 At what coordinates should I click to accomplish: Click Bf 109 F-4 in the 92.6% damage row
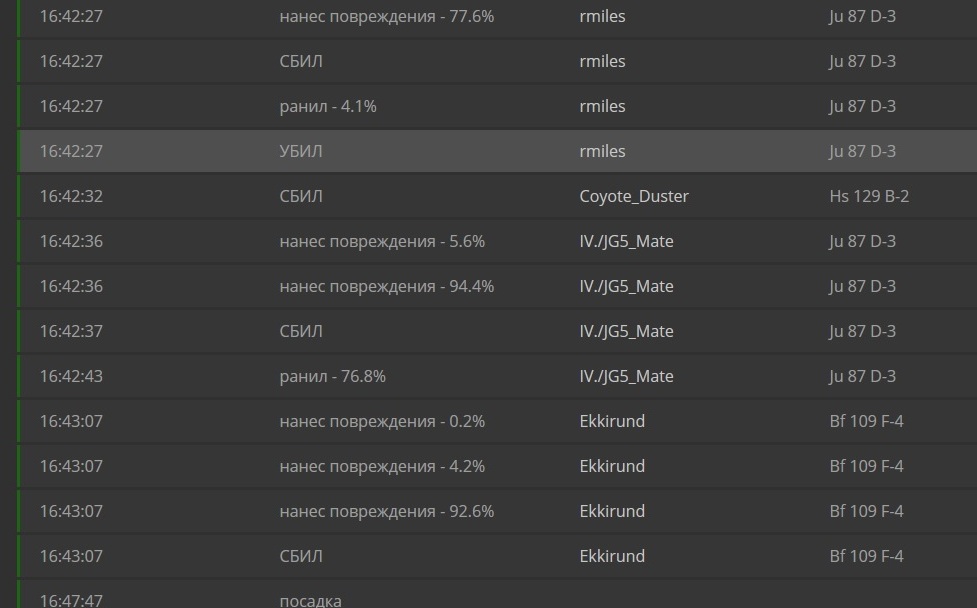pos(866,511)
